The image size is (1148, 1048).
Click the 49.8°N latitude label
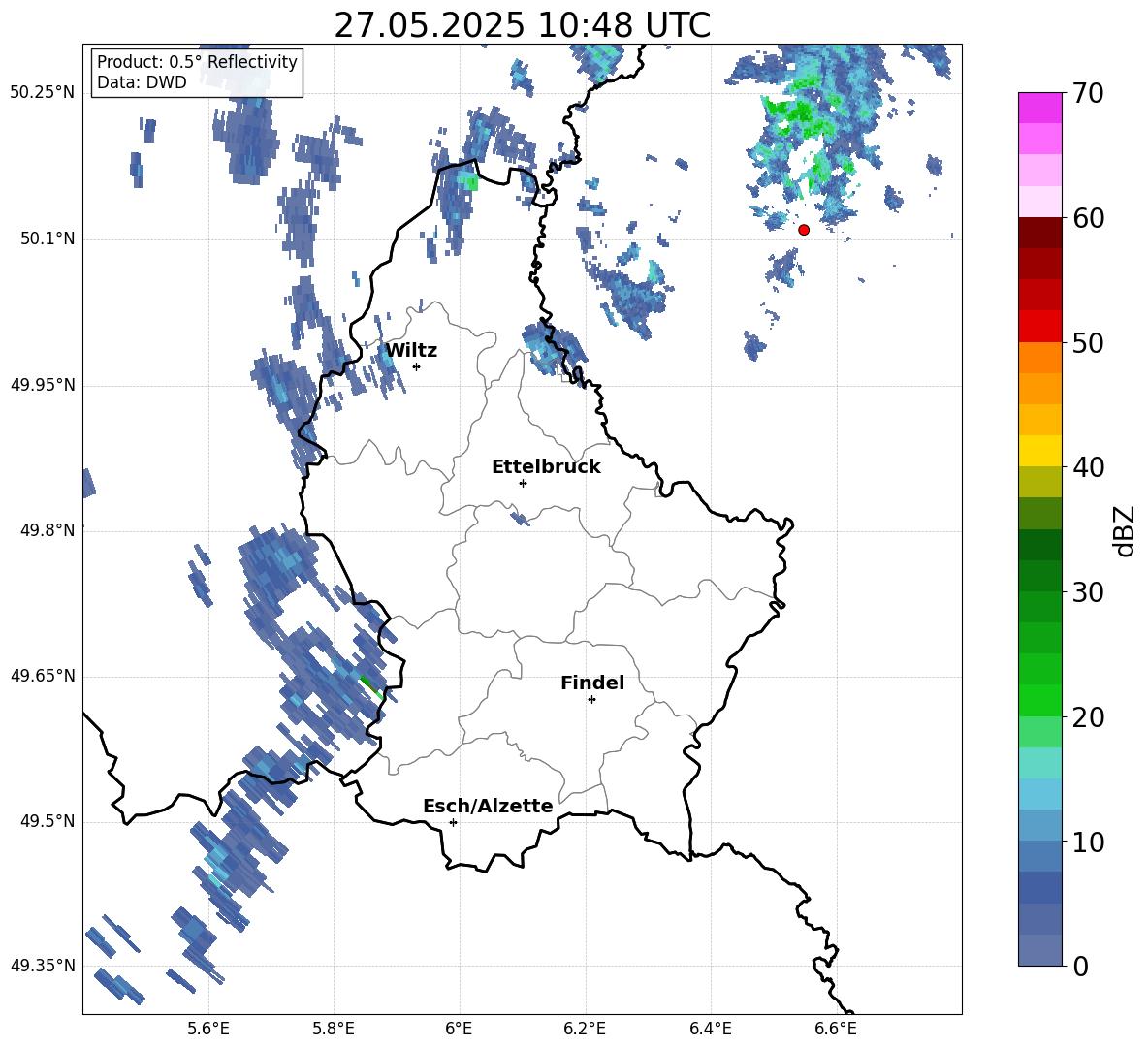pyautogui.click(x=48, y=530)
